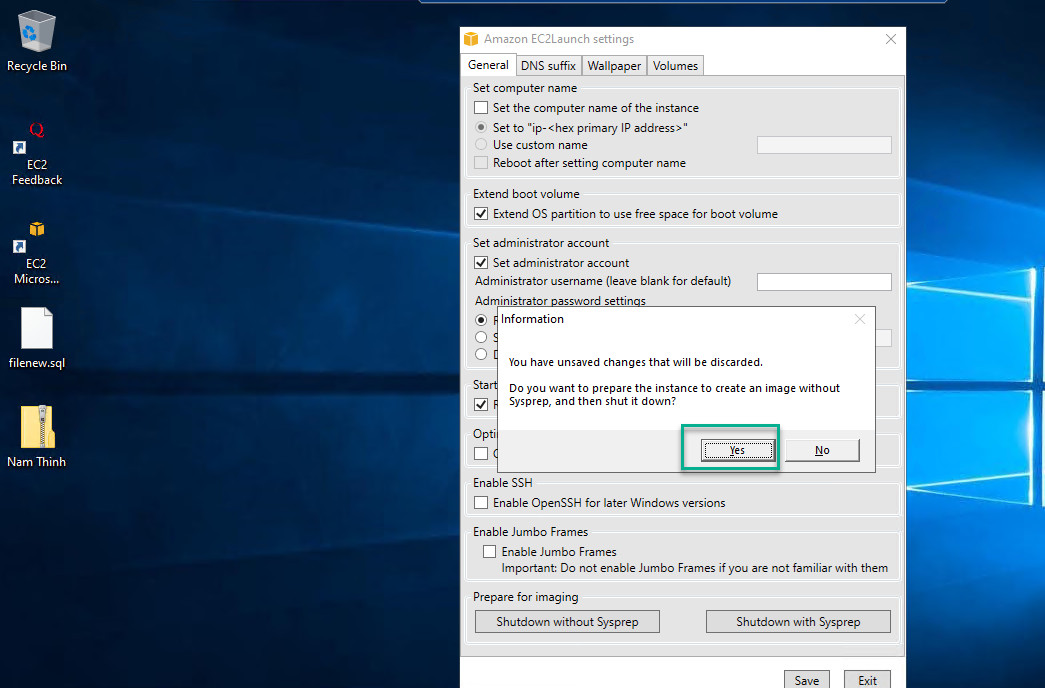
Task: Switch to the Volumes tab
Action: pyautogui.click(x=675, y=66)
